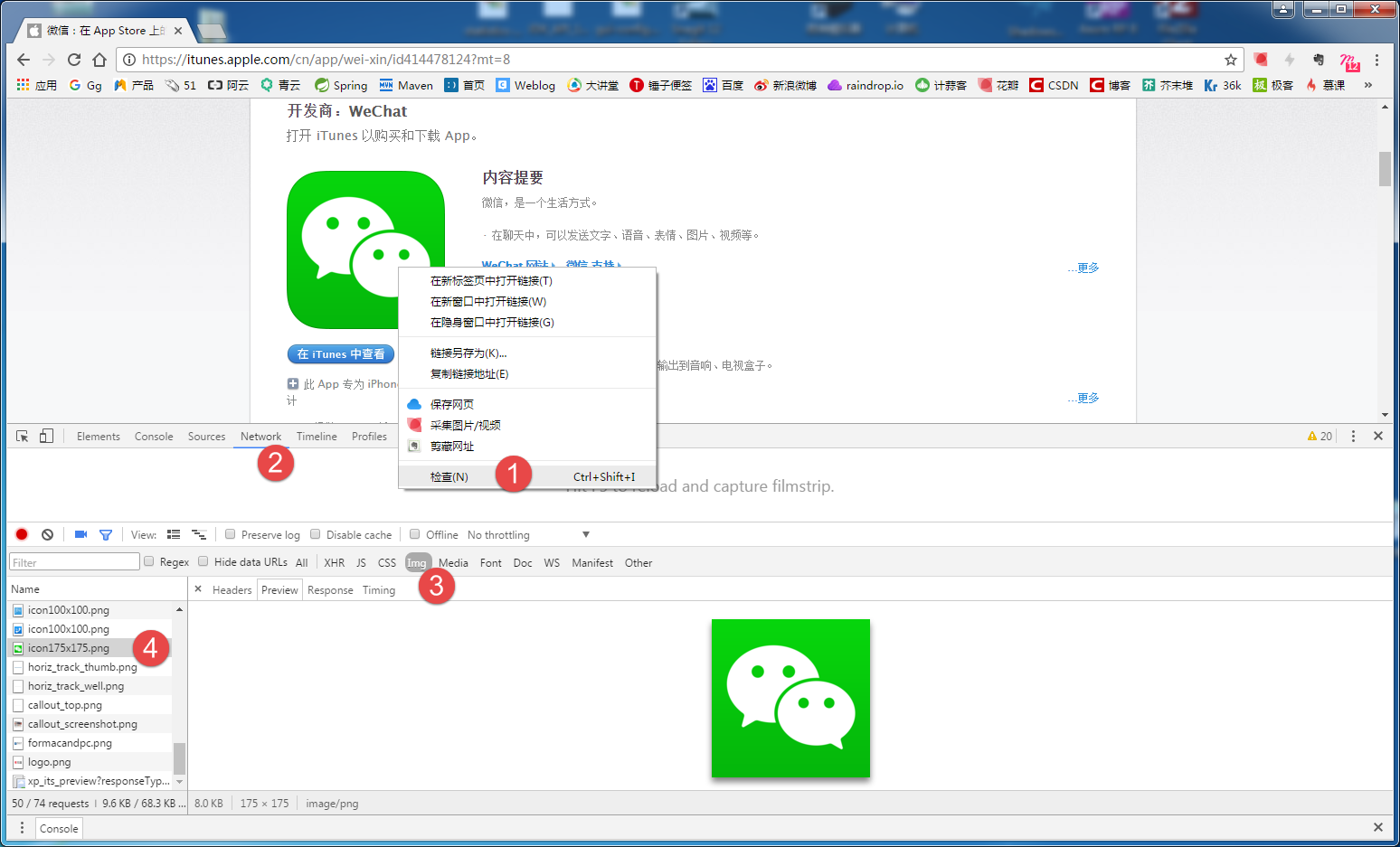Select the waterfall overview view icon
Viewport: 1400px width, 847px height.
tap(199, 534)
